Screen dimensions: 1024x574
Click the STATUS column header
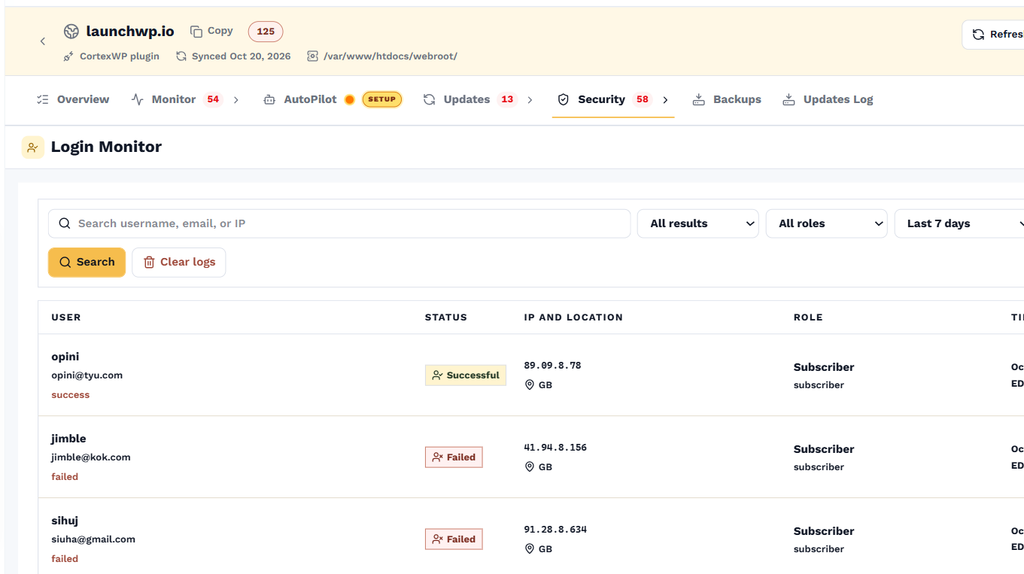(446, 317)
